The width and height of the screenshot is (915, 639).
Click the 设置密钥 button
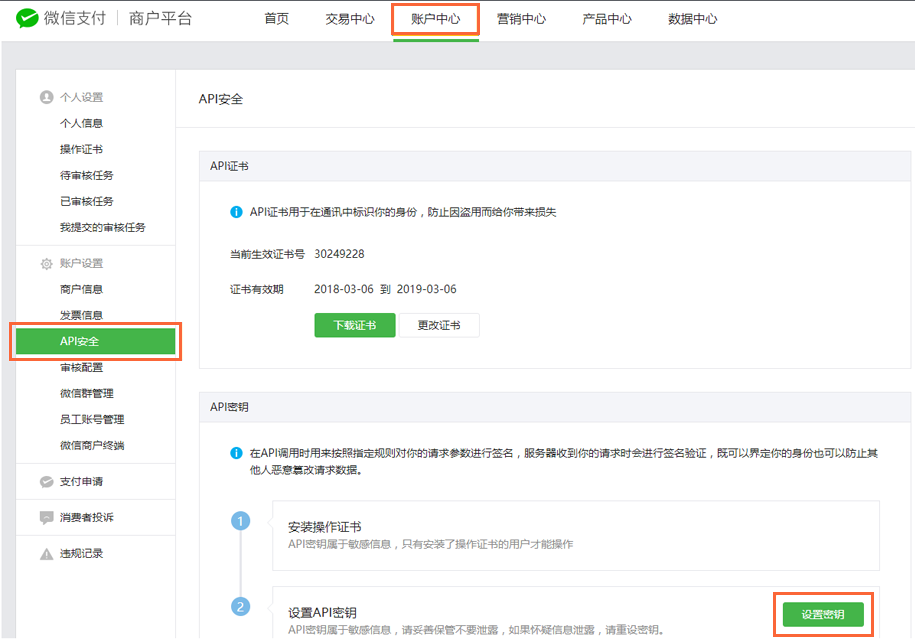coord(823,614)
